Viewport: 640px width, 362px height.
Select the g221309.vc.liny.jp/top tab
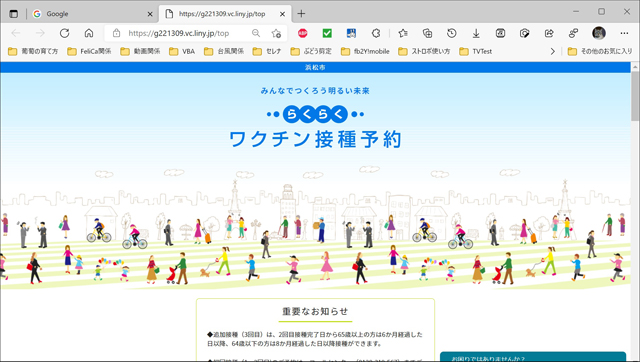pyautogui.click(x=224, y=14)
